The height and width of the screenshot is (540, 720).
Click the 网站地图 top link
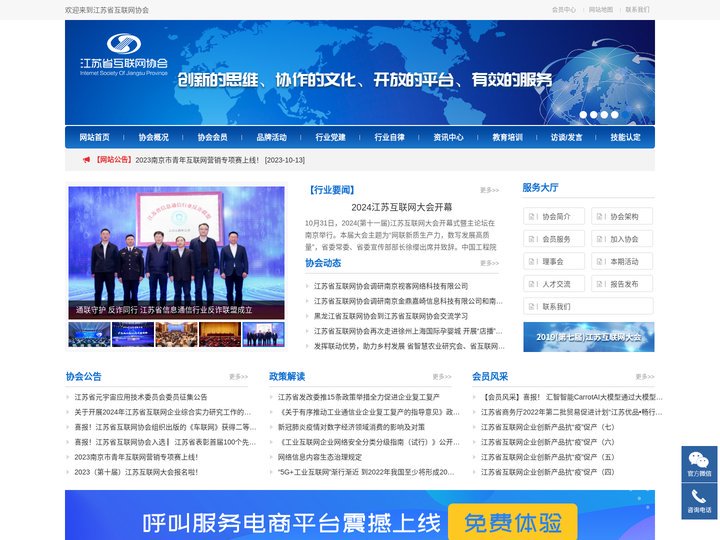pyautogui.click(x=601, y=10)
